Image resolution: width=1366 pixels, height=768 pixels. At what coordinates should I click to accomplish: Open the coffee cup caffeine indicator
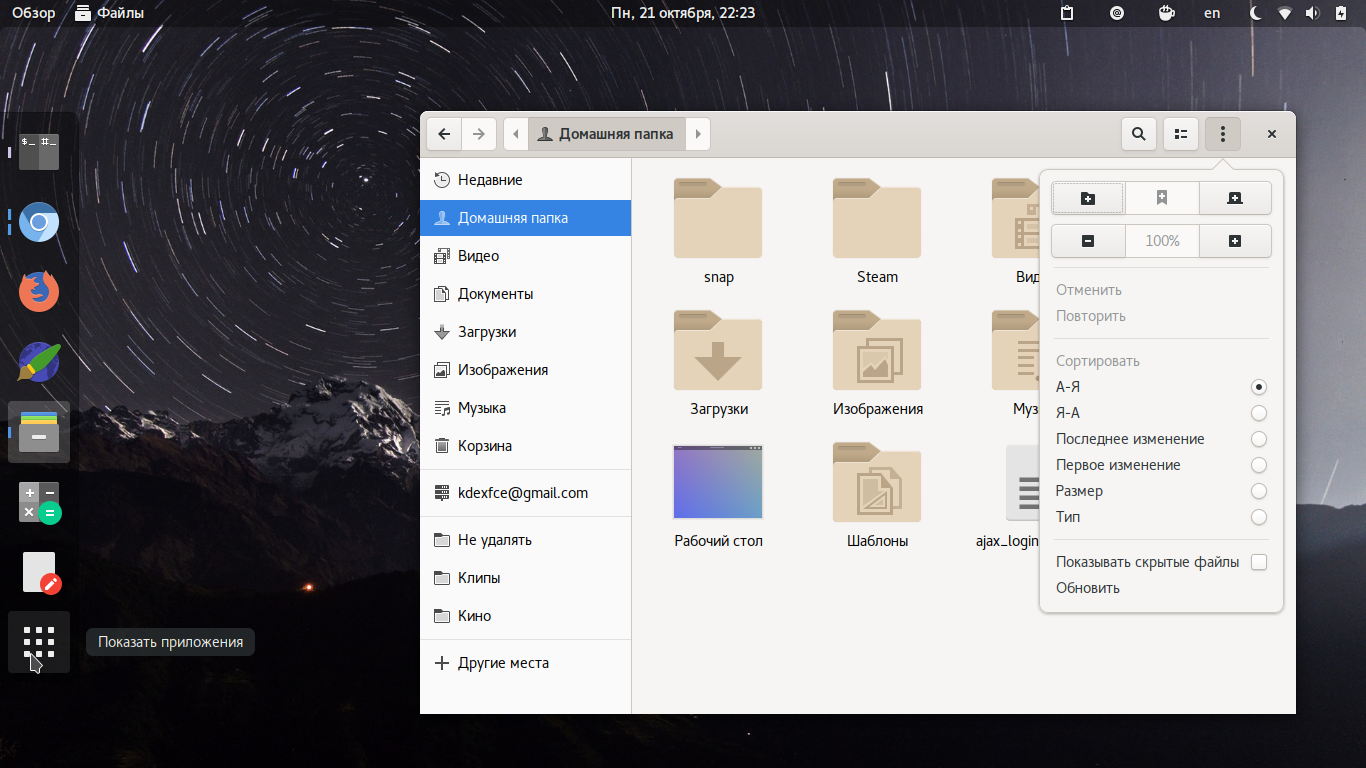pyautogui.click(x=1166, y=13)
